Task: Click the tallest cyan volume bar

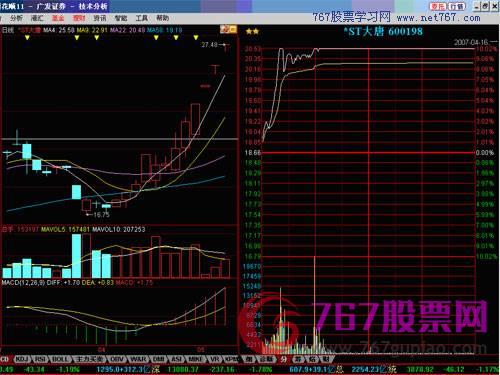Action: 76,256
